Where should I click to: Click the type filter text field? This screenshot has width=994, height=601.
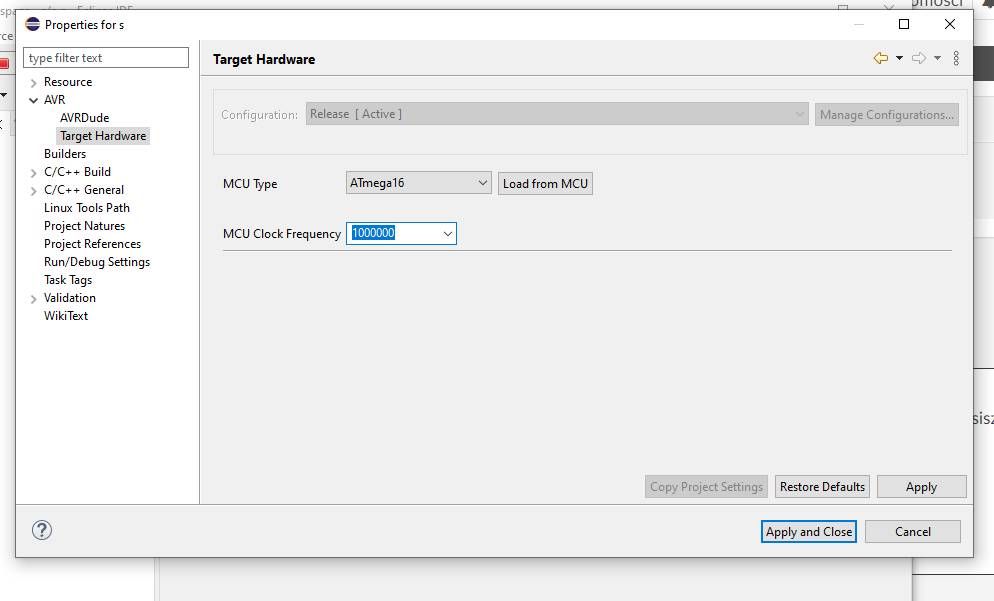point(106,58)
